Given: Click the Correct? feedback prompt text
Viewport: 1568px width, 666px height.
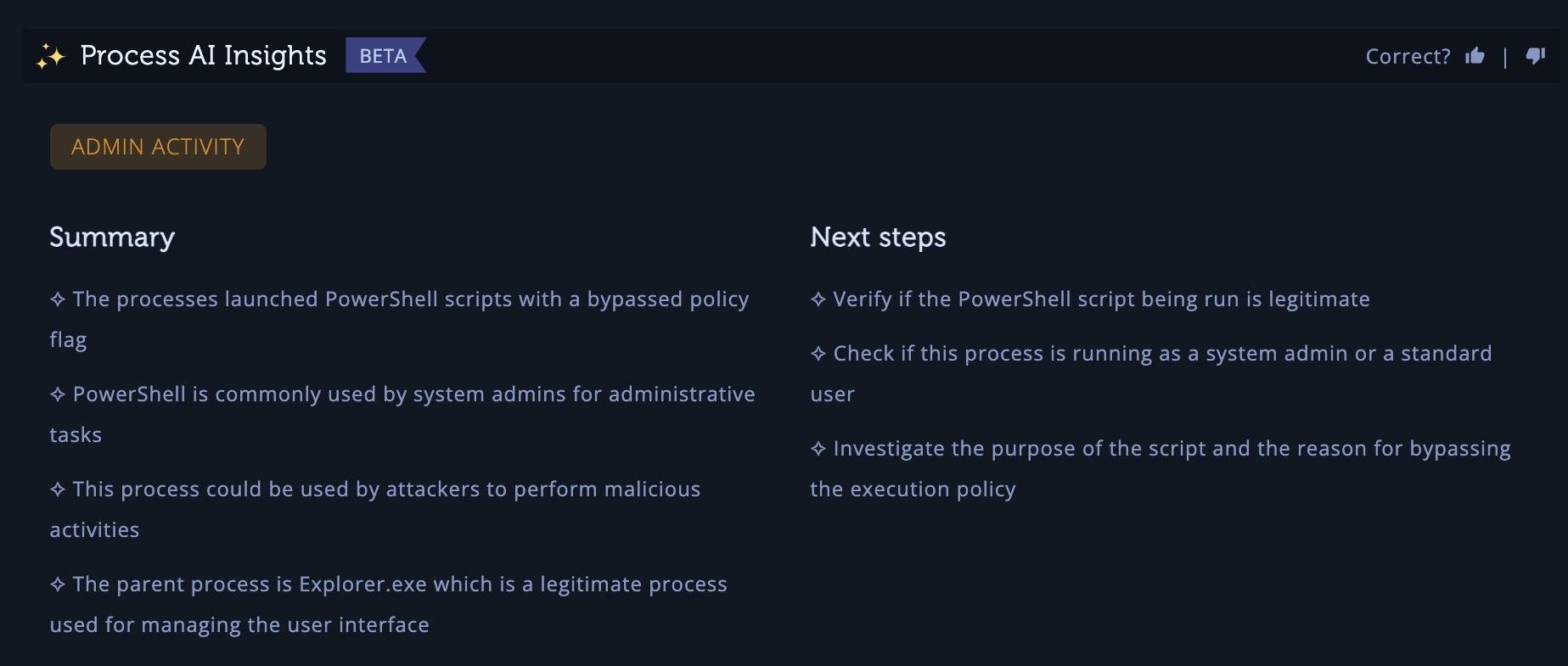Looking at the screenshot, I should coord(1407,55).
